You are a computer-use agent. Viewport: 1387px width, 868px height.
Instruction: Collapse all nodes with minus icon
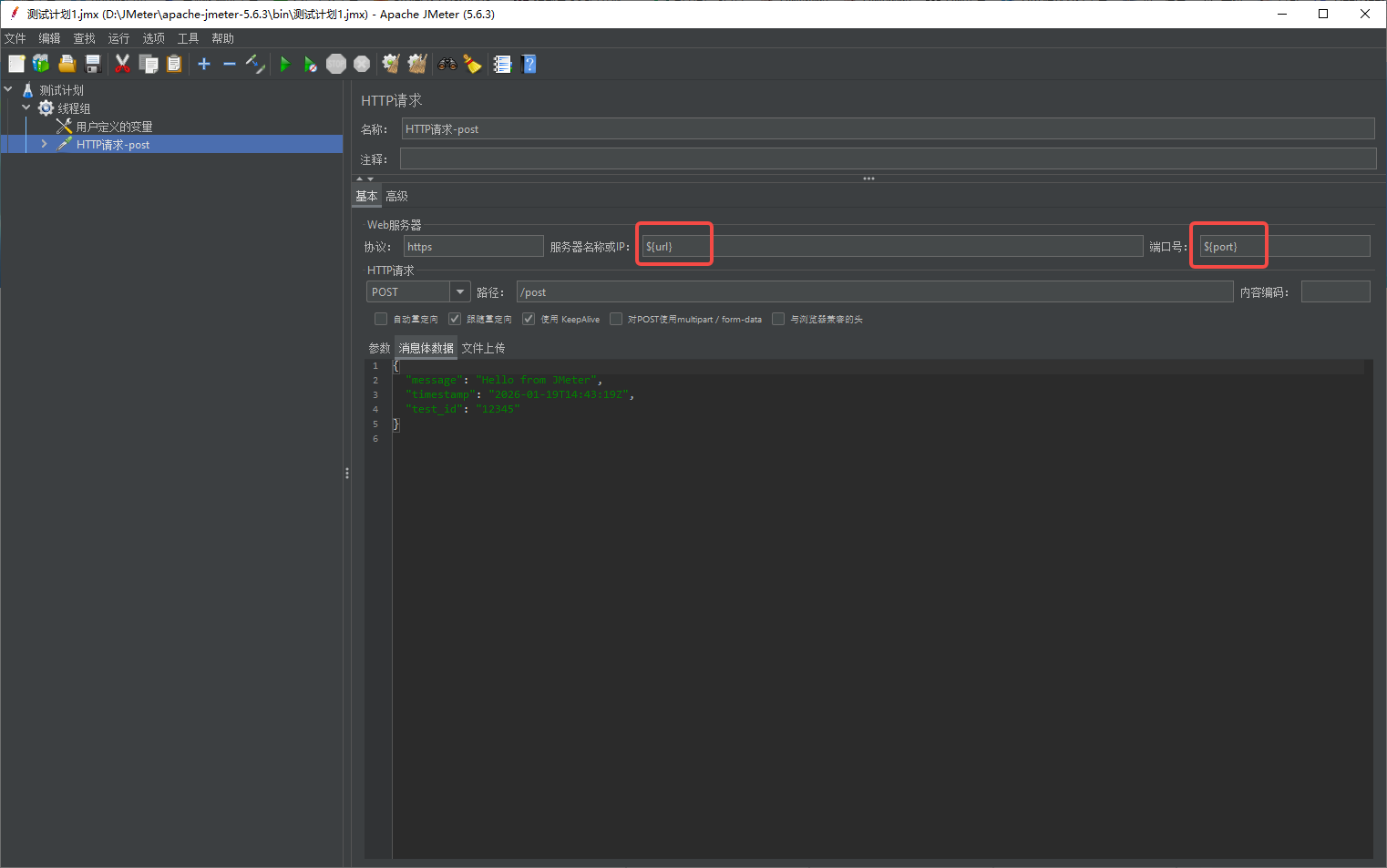tap(230, 64)
